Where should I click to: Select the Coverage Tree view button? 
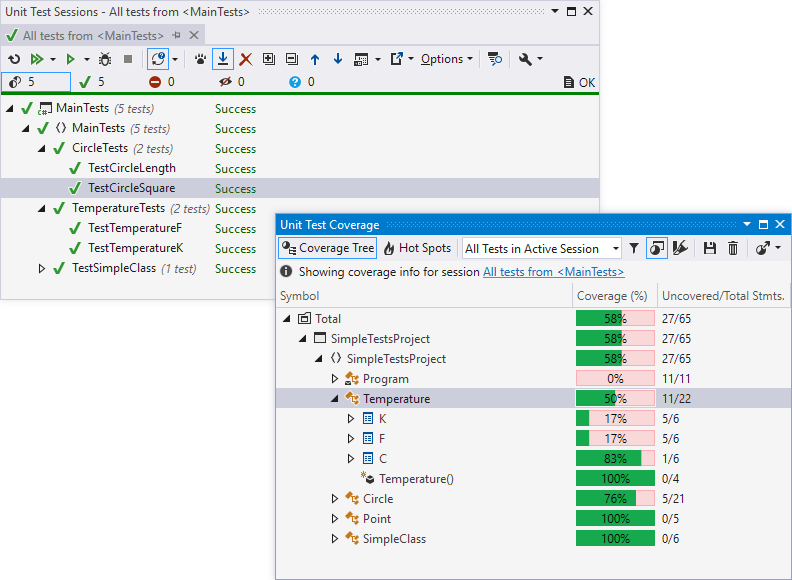coord(328,248)
